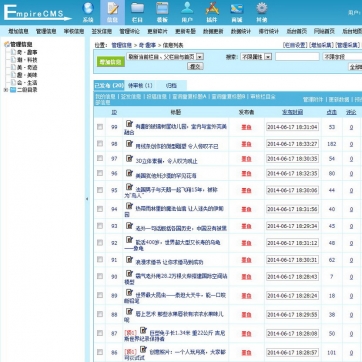Tick the checkbox for article ID 93

[x=100, y=226]
